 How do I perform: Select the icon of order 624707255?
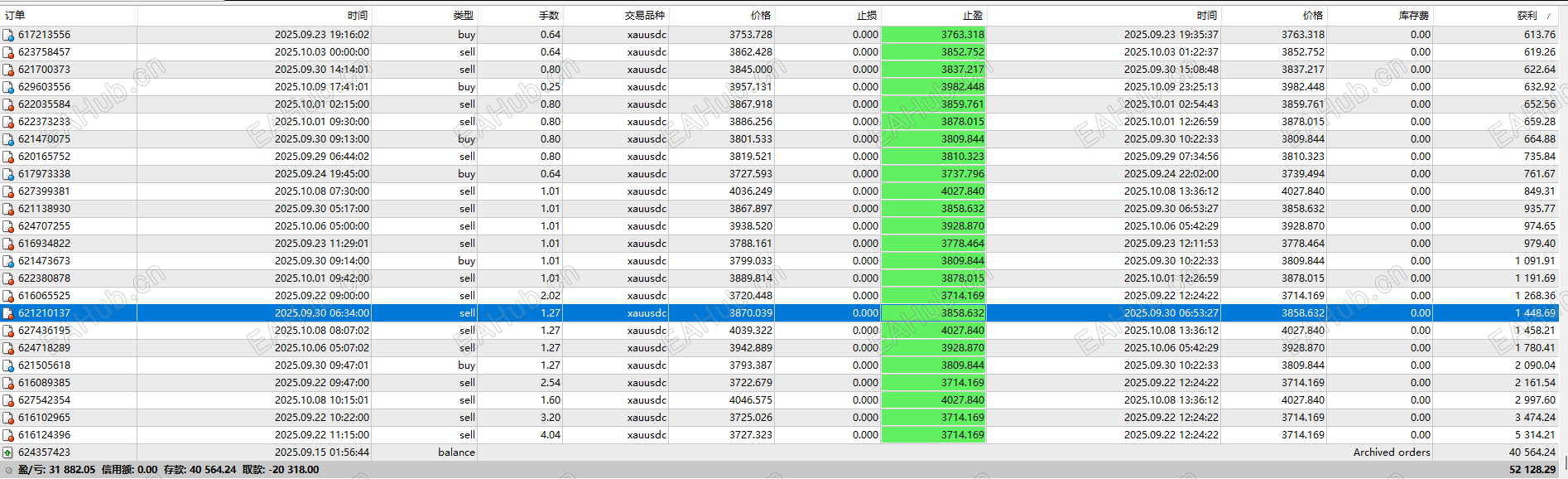[x=8, y=226]
